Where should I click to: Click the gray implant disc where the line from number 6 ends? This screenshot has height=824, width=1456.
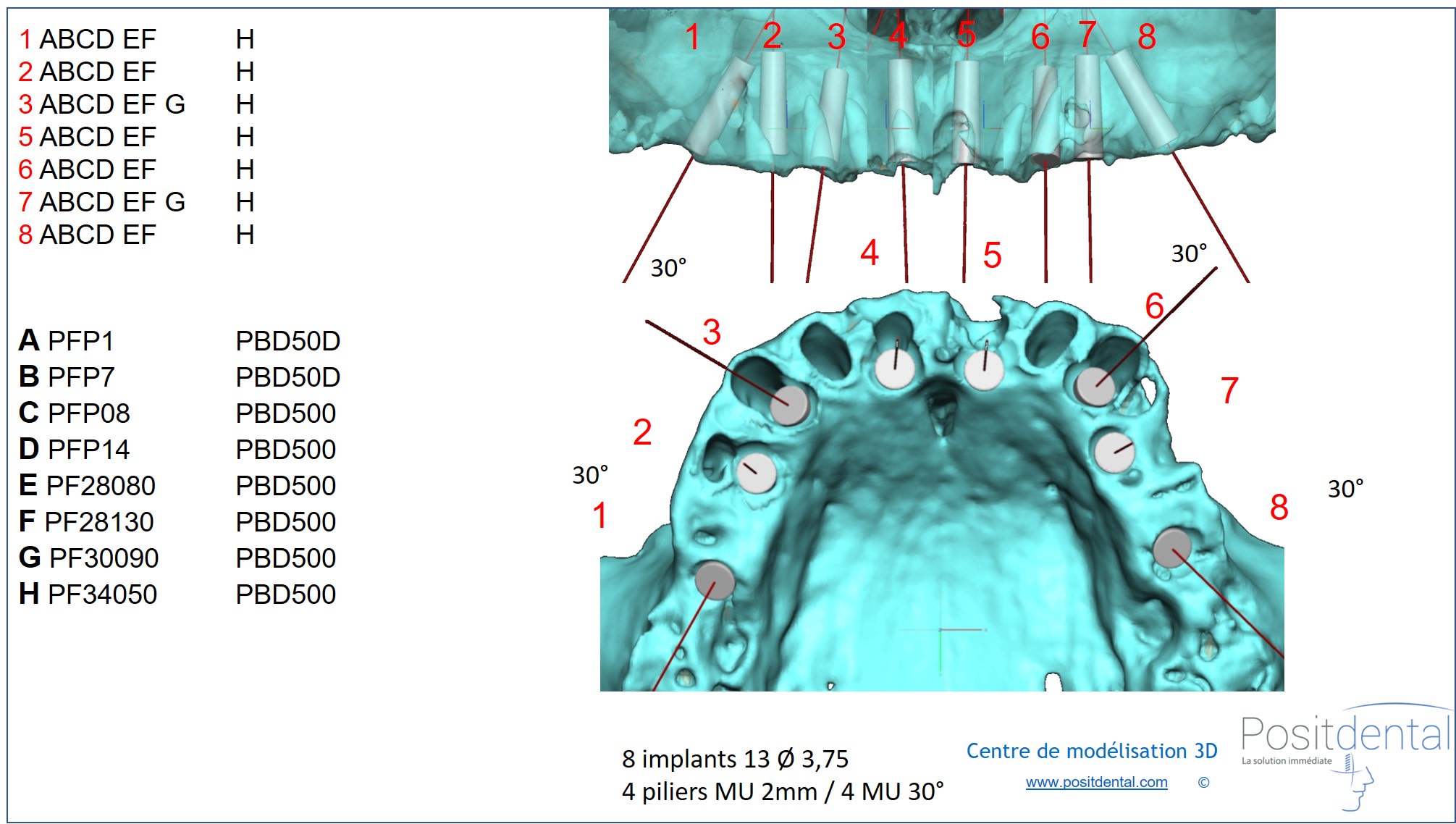tap(1094, 385)
